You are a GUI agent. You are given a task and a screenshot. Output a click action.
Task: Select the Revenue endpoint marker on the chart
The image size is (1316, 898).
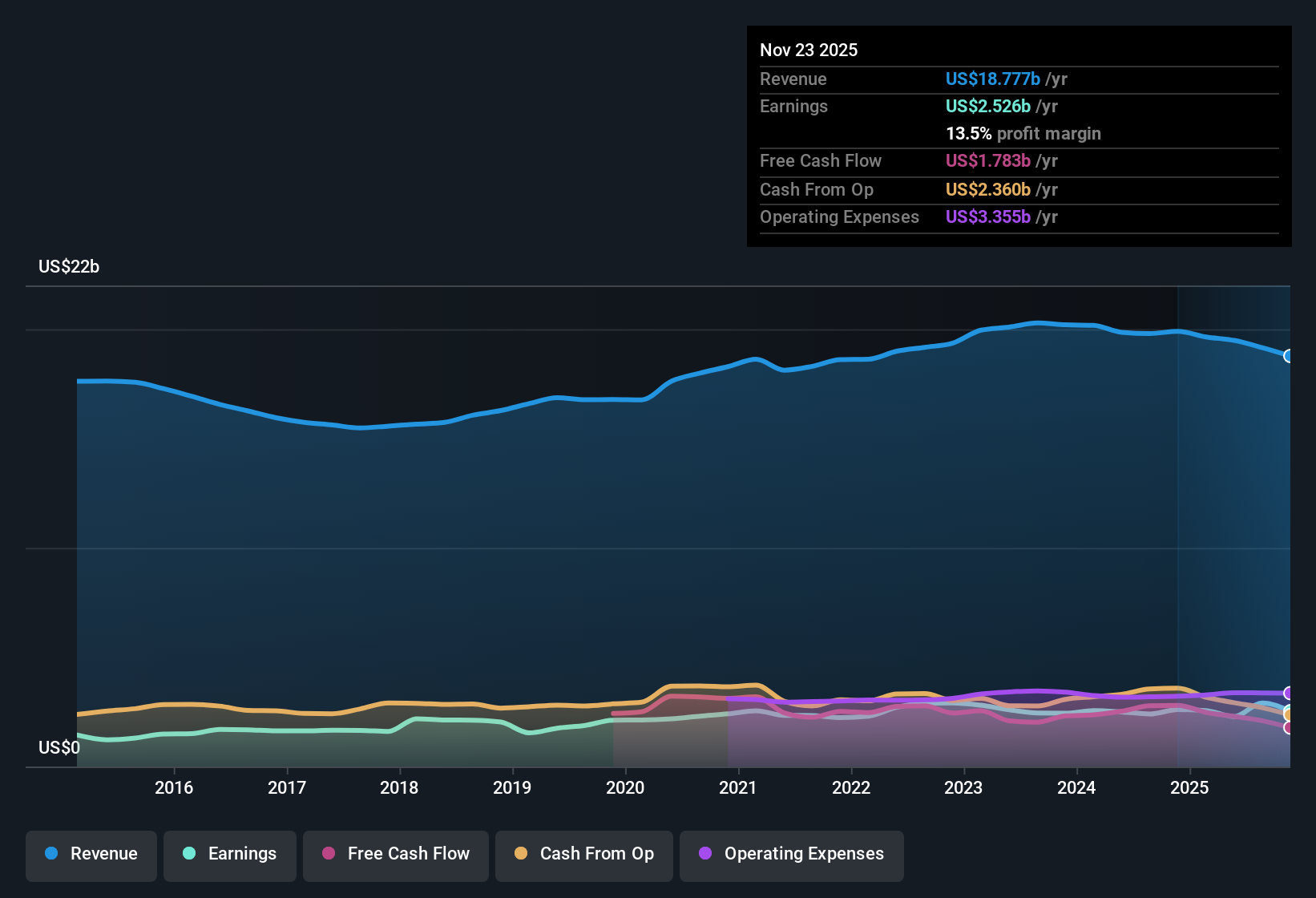(1289, 355)
